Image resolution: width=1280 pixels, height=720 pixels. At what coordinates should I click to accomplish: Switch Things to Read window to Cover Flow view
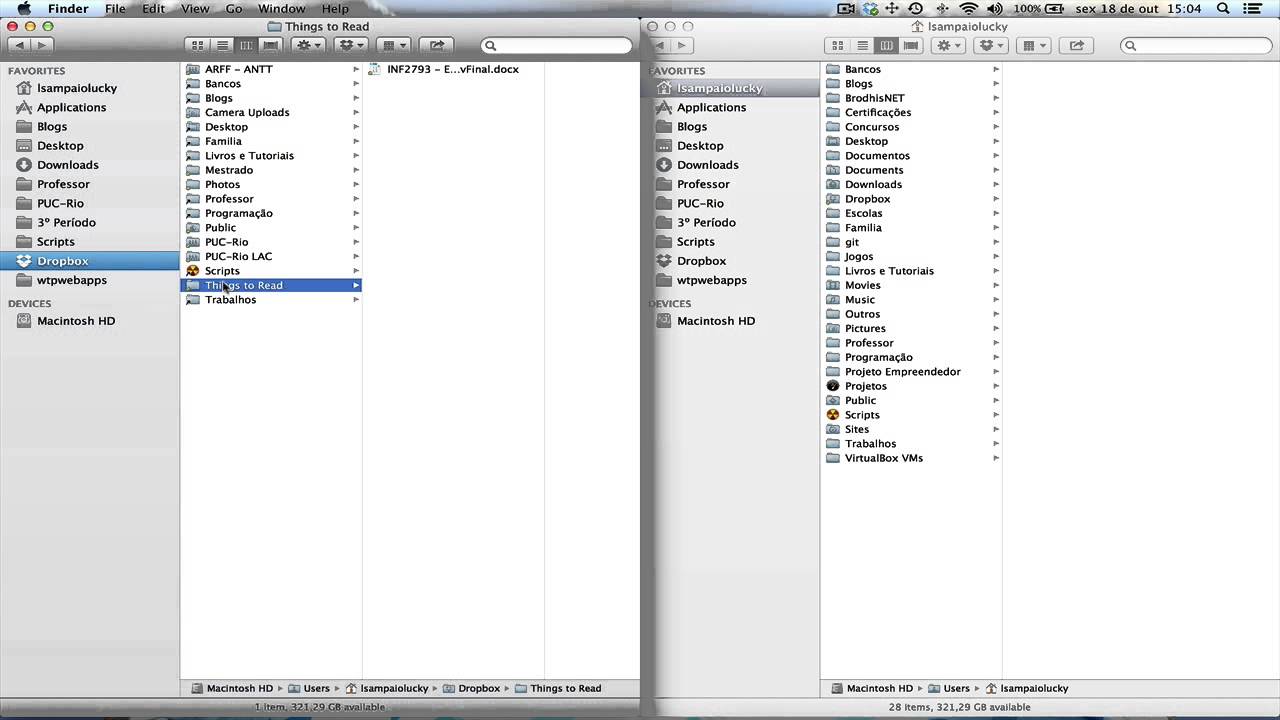pyautogui.click(x=270, y=45)
